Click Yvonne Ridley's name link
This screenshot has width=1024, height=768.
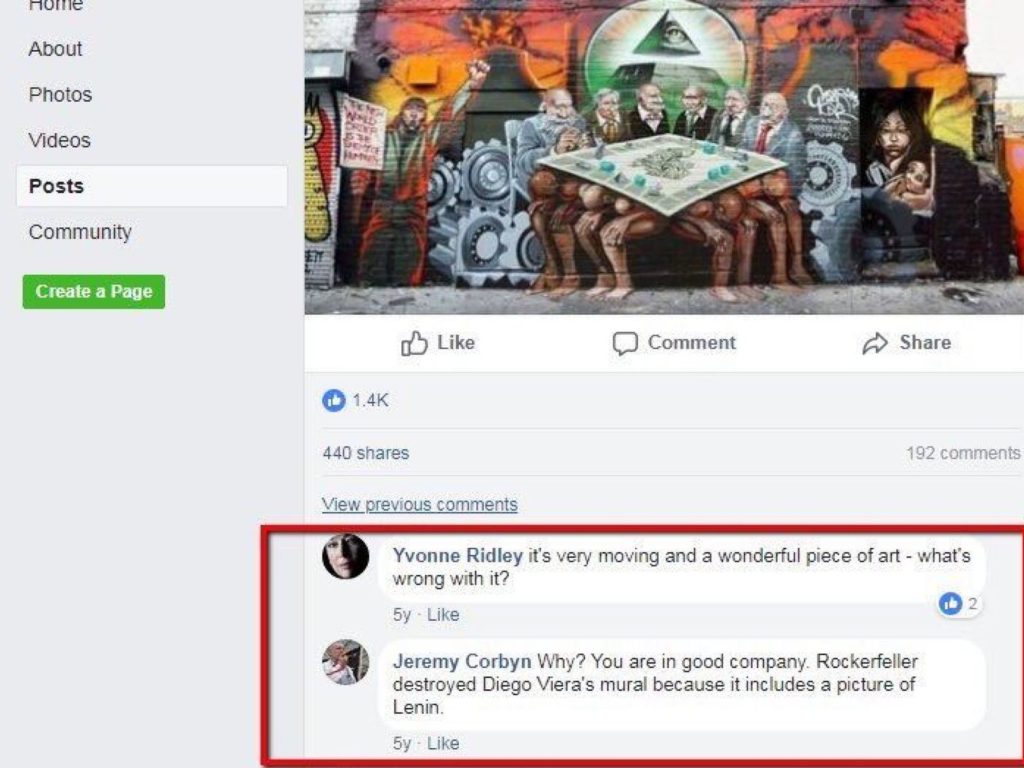458,556
